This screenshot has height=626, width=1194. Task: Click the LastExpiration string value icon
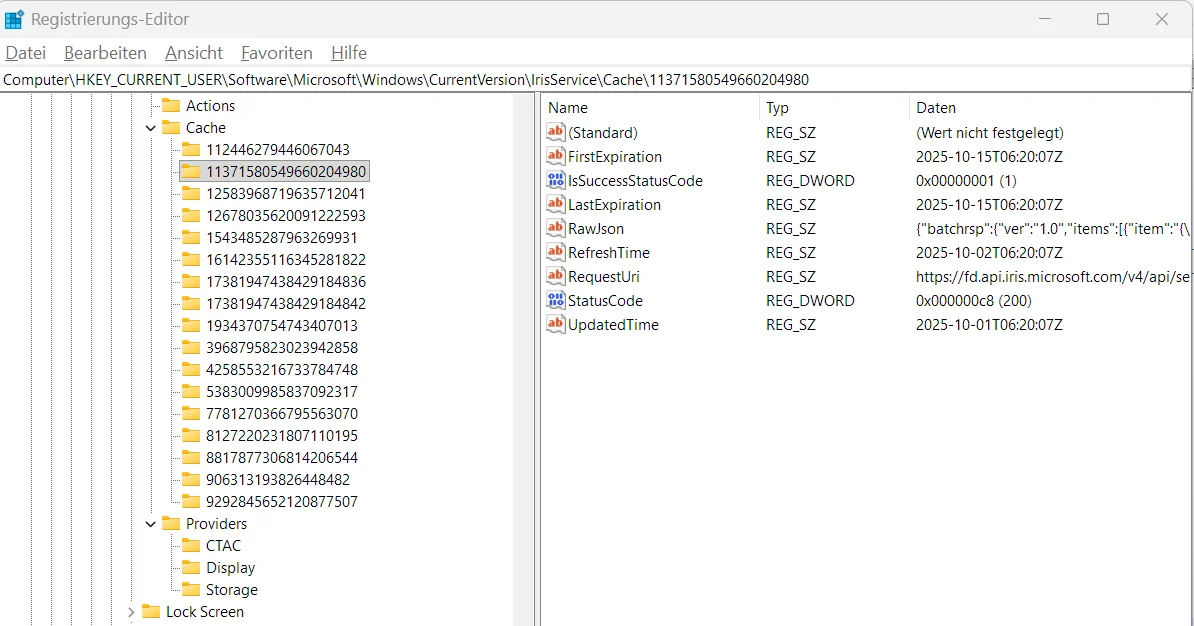556,205
